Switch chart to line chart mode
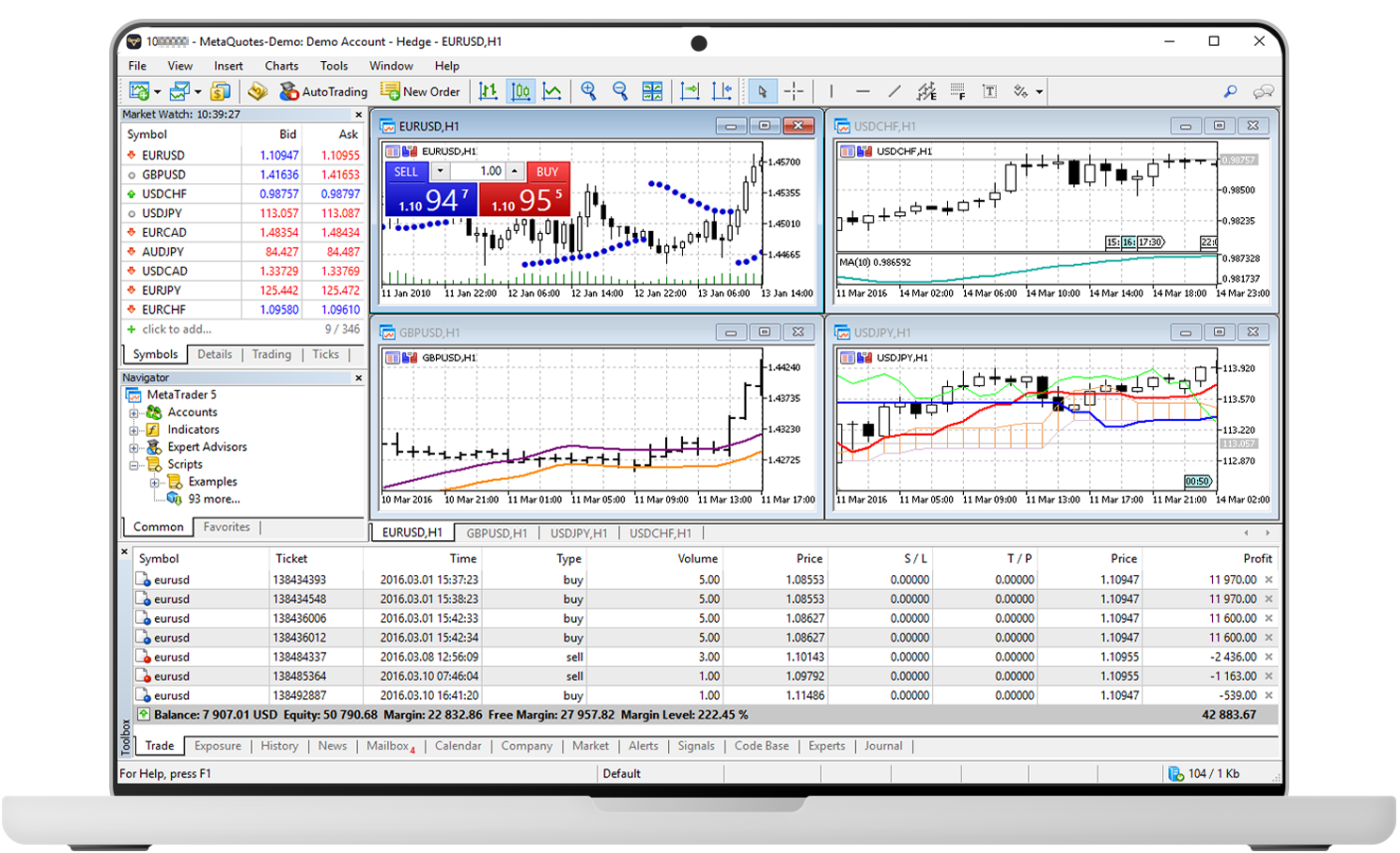The height and width of the screenshot is (853, 1400). pos(552,91)
